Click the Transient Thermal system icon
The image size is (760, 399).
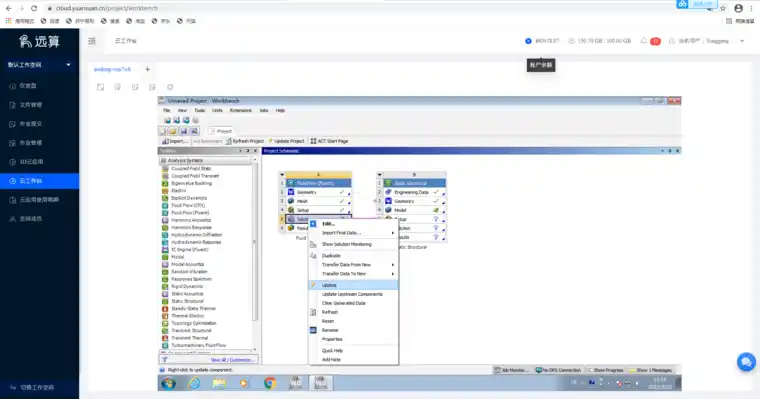click(x=165, y=338)
